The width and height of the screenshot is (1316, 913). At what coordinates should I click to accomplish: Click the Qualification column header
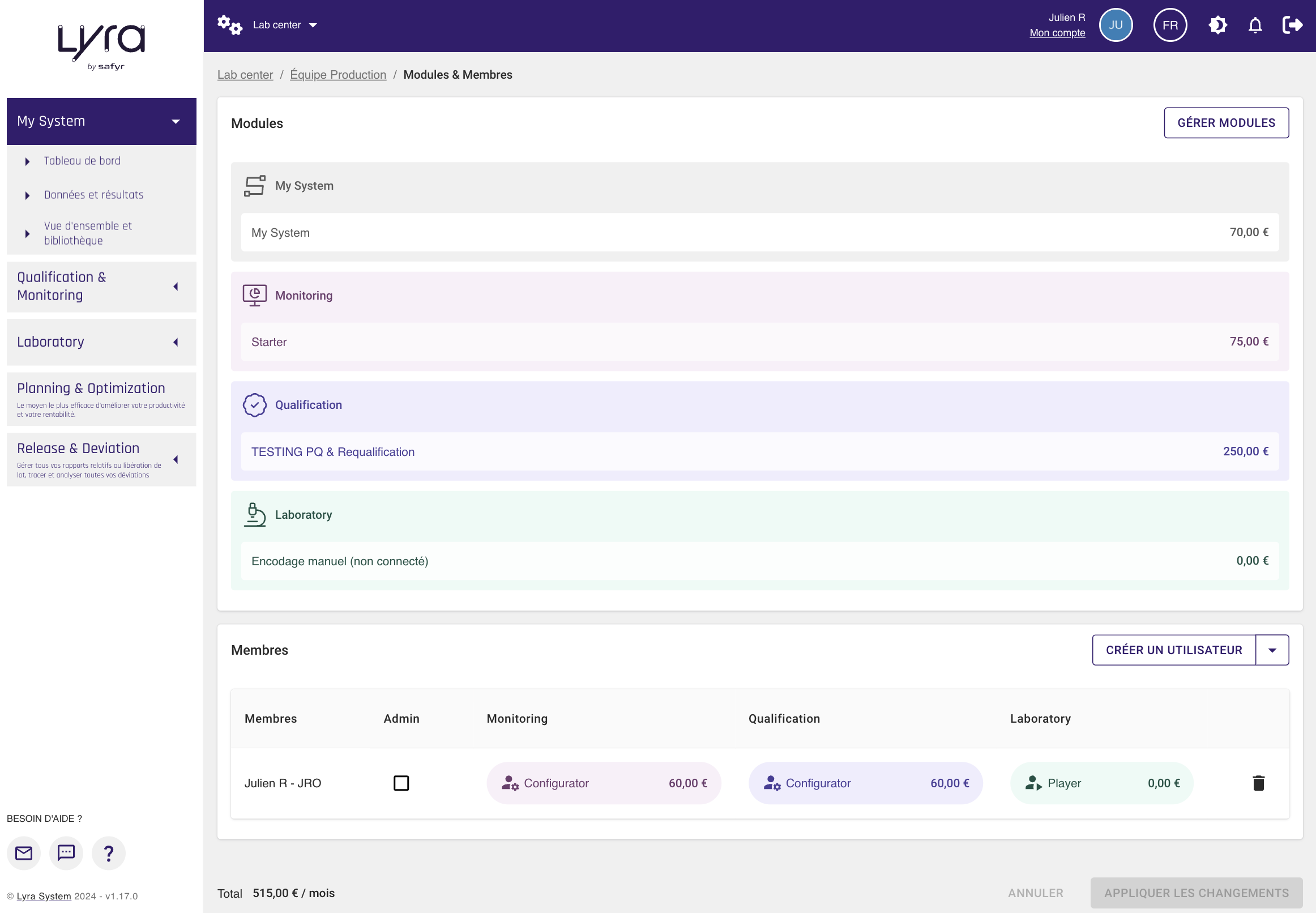784,719
